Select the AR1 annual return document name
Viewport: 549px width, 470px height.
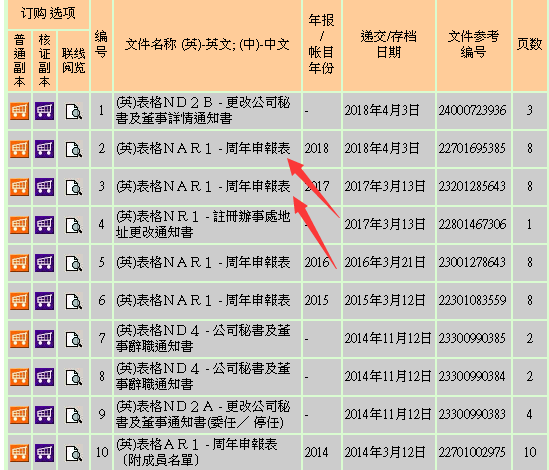[197, 452]
